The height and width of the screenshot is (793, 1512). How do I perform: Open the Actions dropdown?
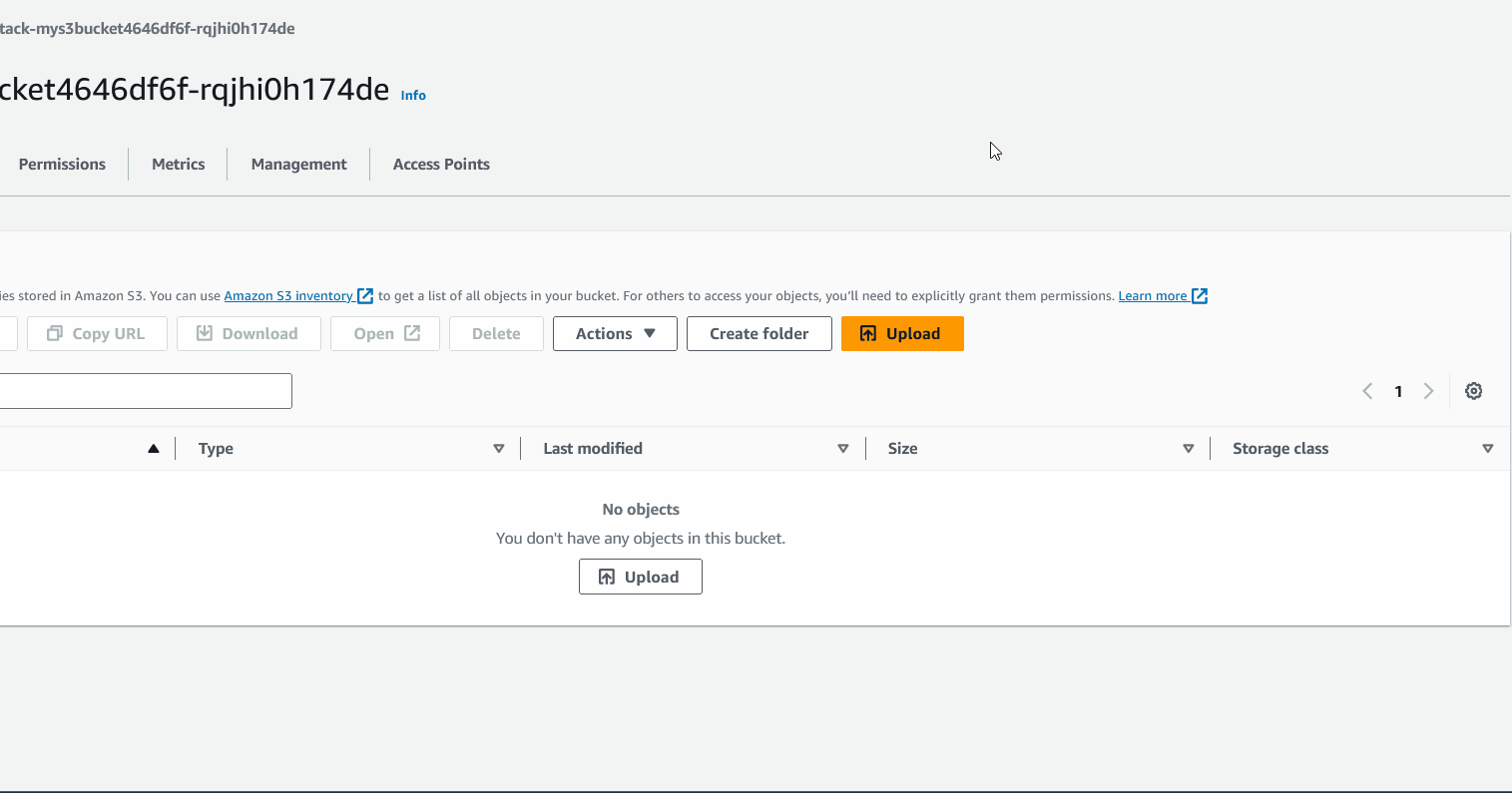[614, 333]
